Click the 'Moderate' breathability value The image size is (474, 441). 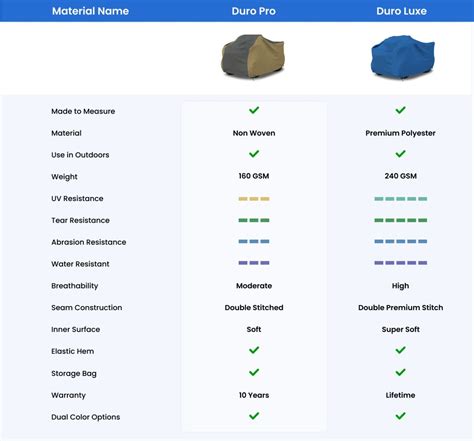(x=254, y=286)
